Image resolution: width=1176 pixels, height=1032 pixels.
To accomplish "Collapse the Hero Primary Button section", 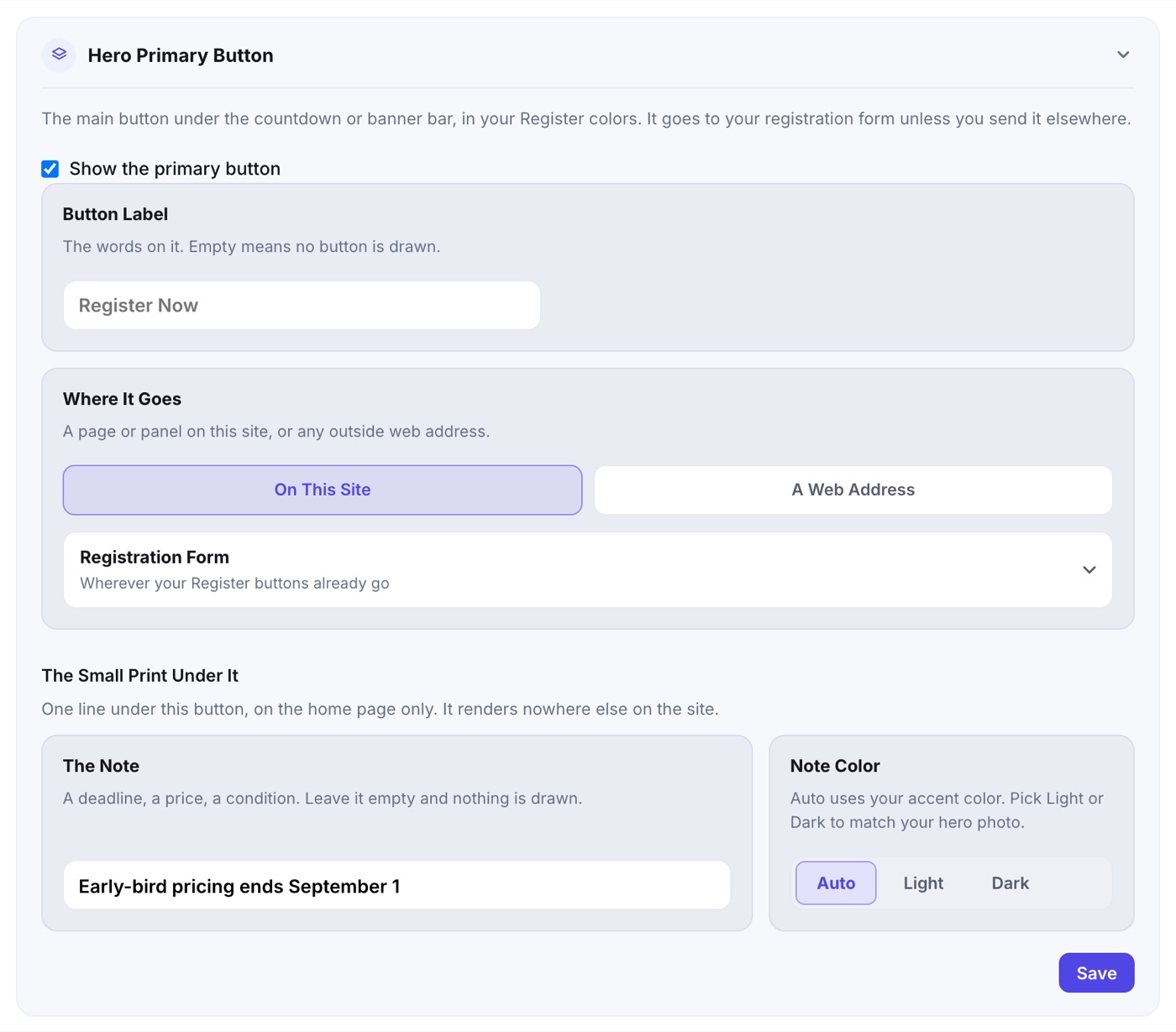I will click(x=1123, y=55).
